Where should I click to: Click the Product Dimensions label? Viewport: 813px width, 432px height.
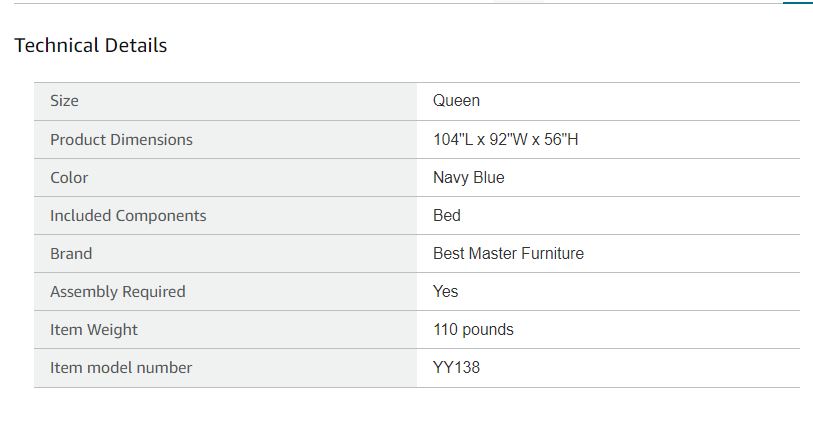(x=121, y=139)
